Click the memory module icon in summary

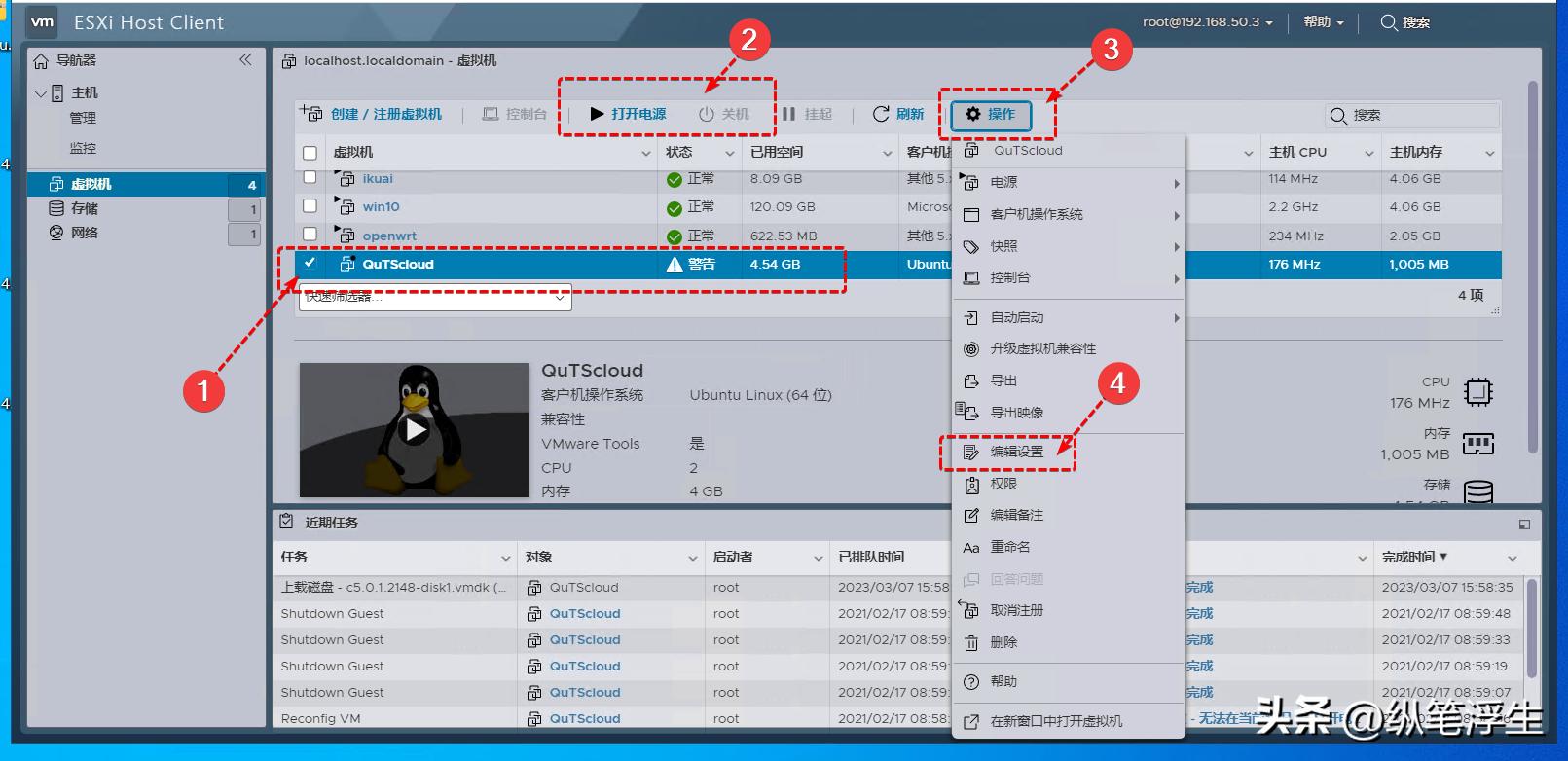pyautogui.click(x=1478, y=445)
